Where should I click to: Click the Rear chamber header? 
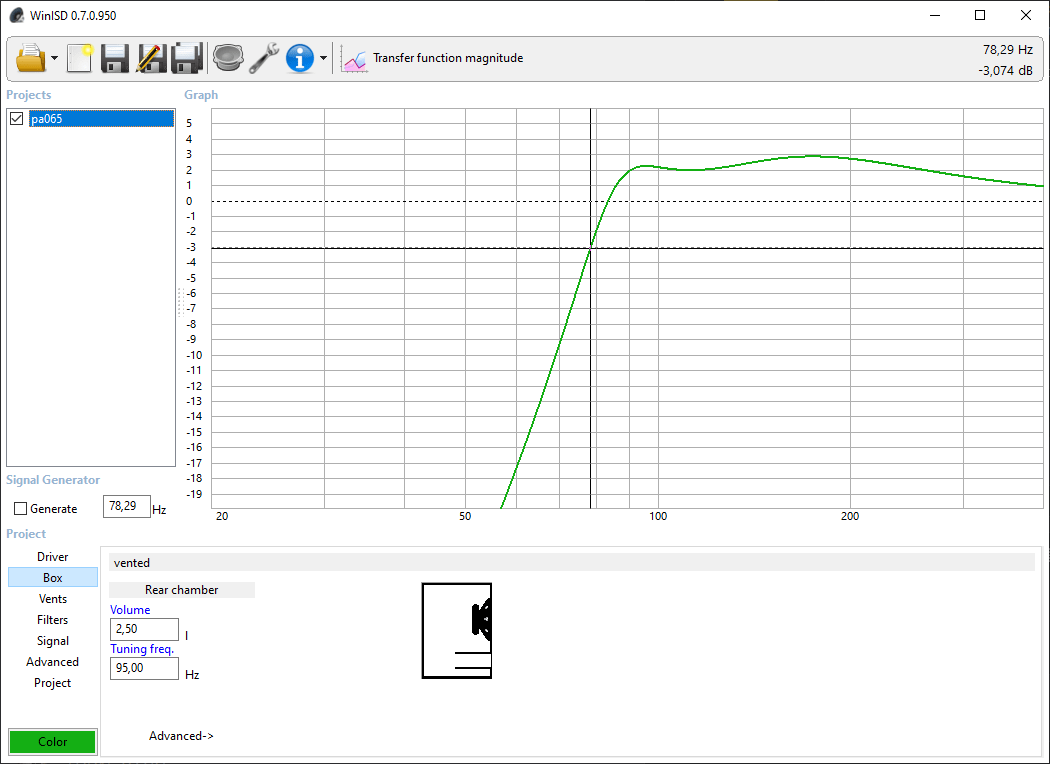[181, 590]
